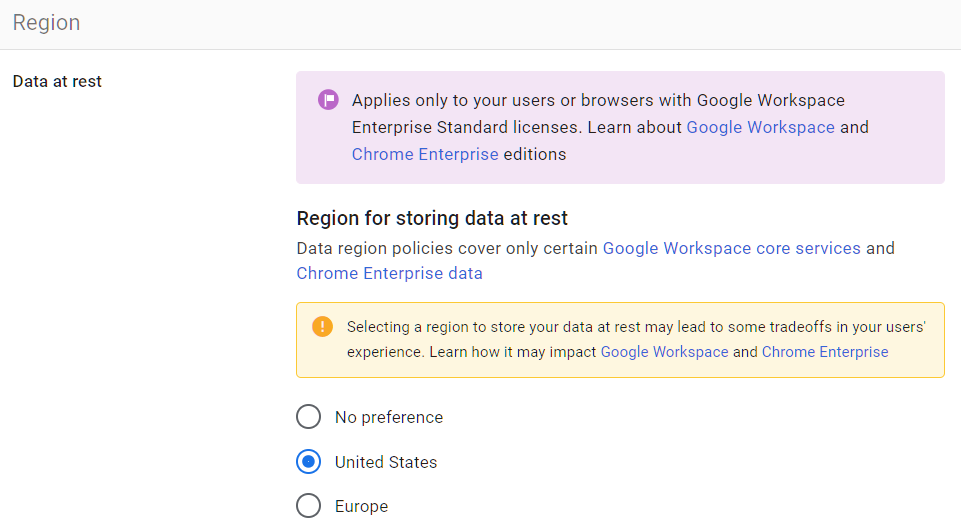Open Chrome Enterprise editions link
The height and width of the screenshot is (531, 961).
click(425, 154)
